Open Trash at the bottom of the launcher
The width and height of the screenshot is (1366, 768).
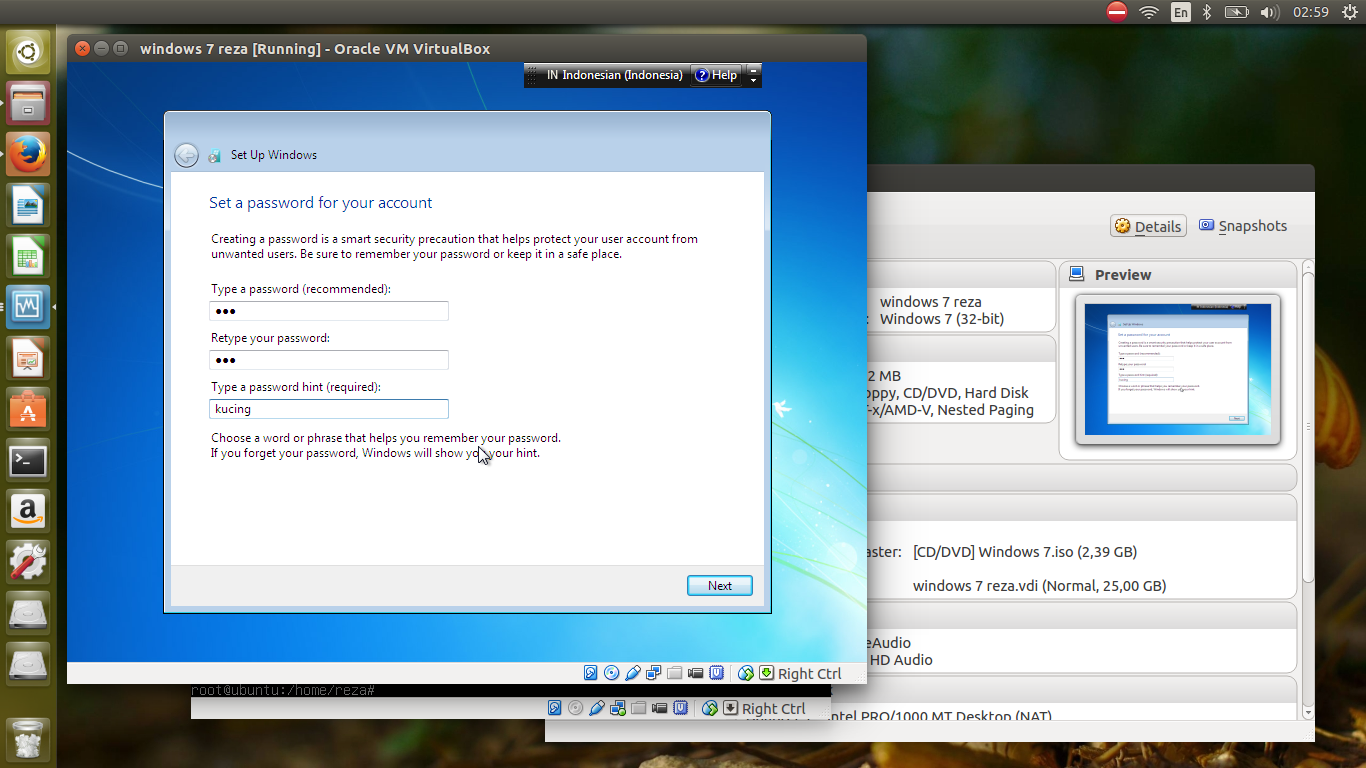[x=28, y=738]
